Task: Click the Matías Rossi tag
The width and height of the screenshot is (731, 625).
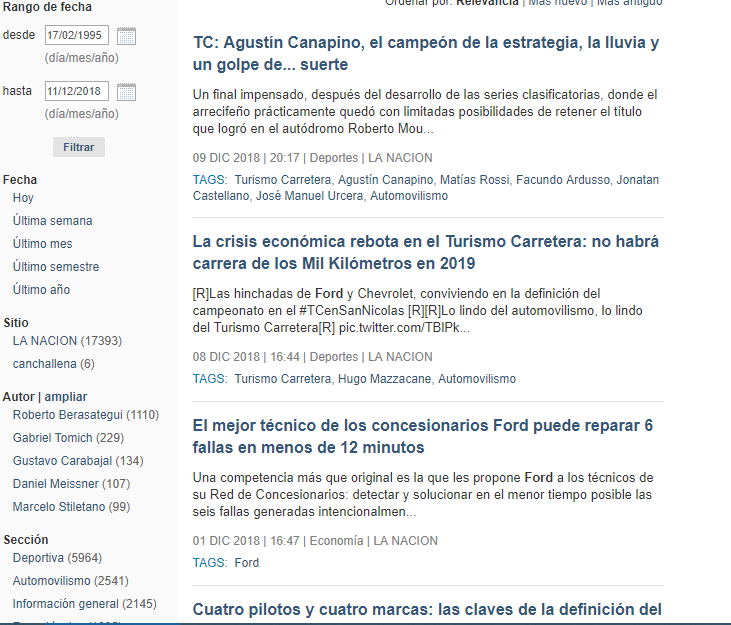Action: (x=474, y=180)
